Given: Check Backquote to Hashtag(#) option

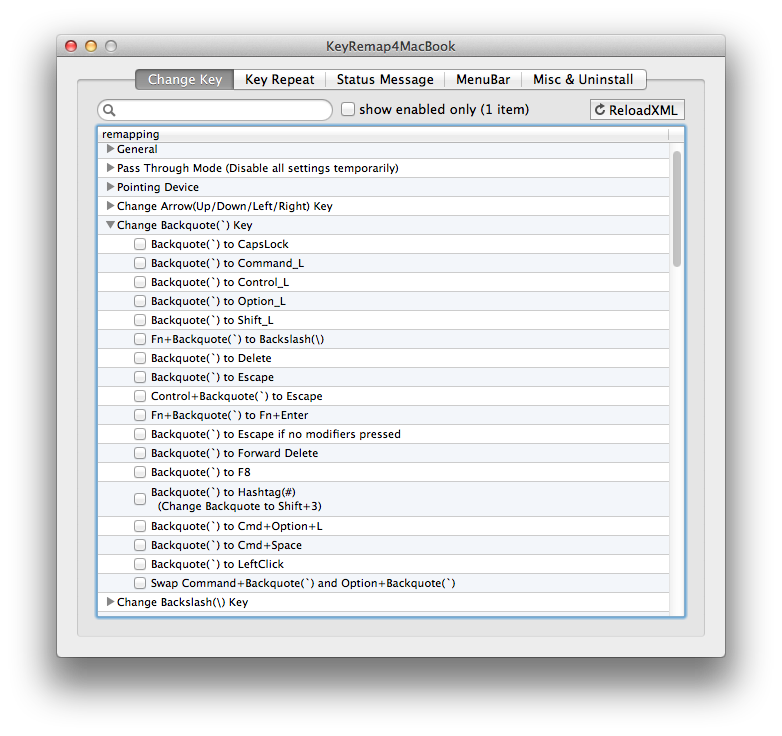Looking at the screenshot, I should pos(140,499).
